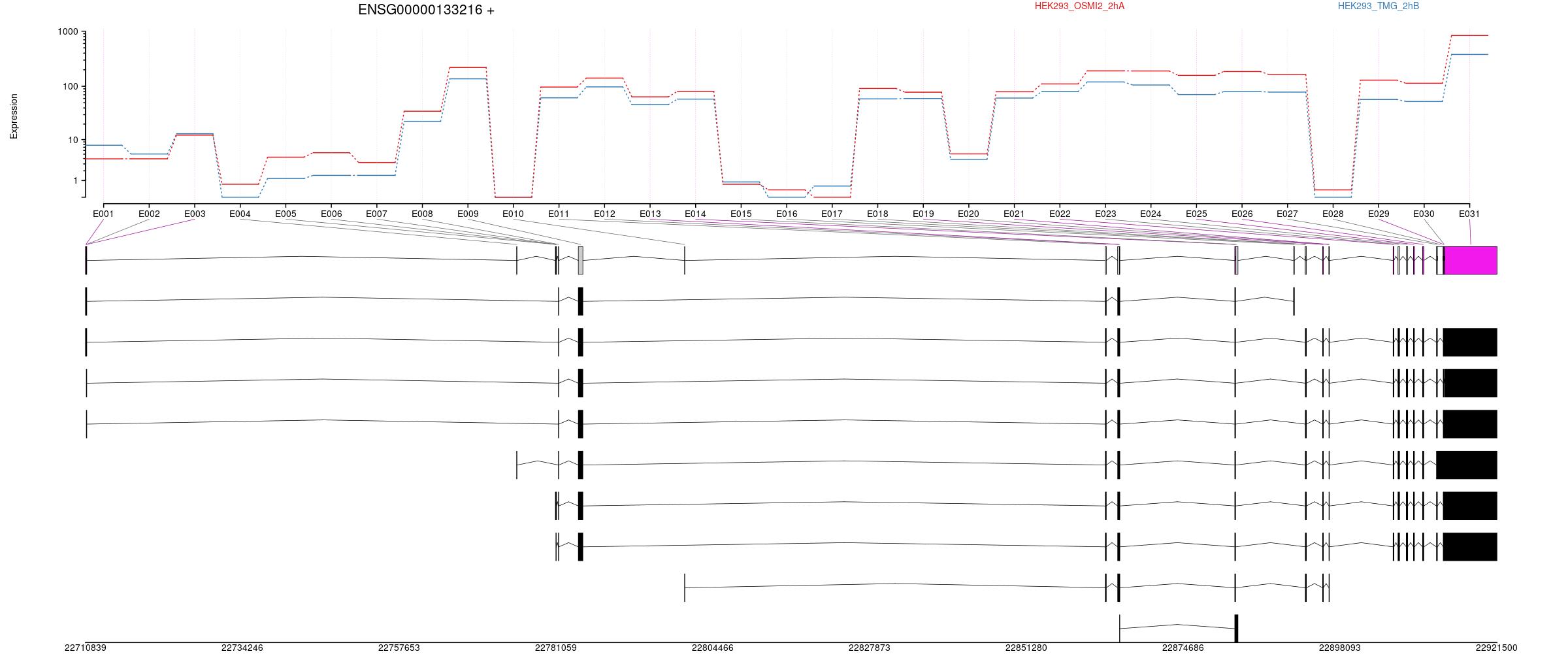Click exon label E013
Screen dimensions: 1568x660
650,214
